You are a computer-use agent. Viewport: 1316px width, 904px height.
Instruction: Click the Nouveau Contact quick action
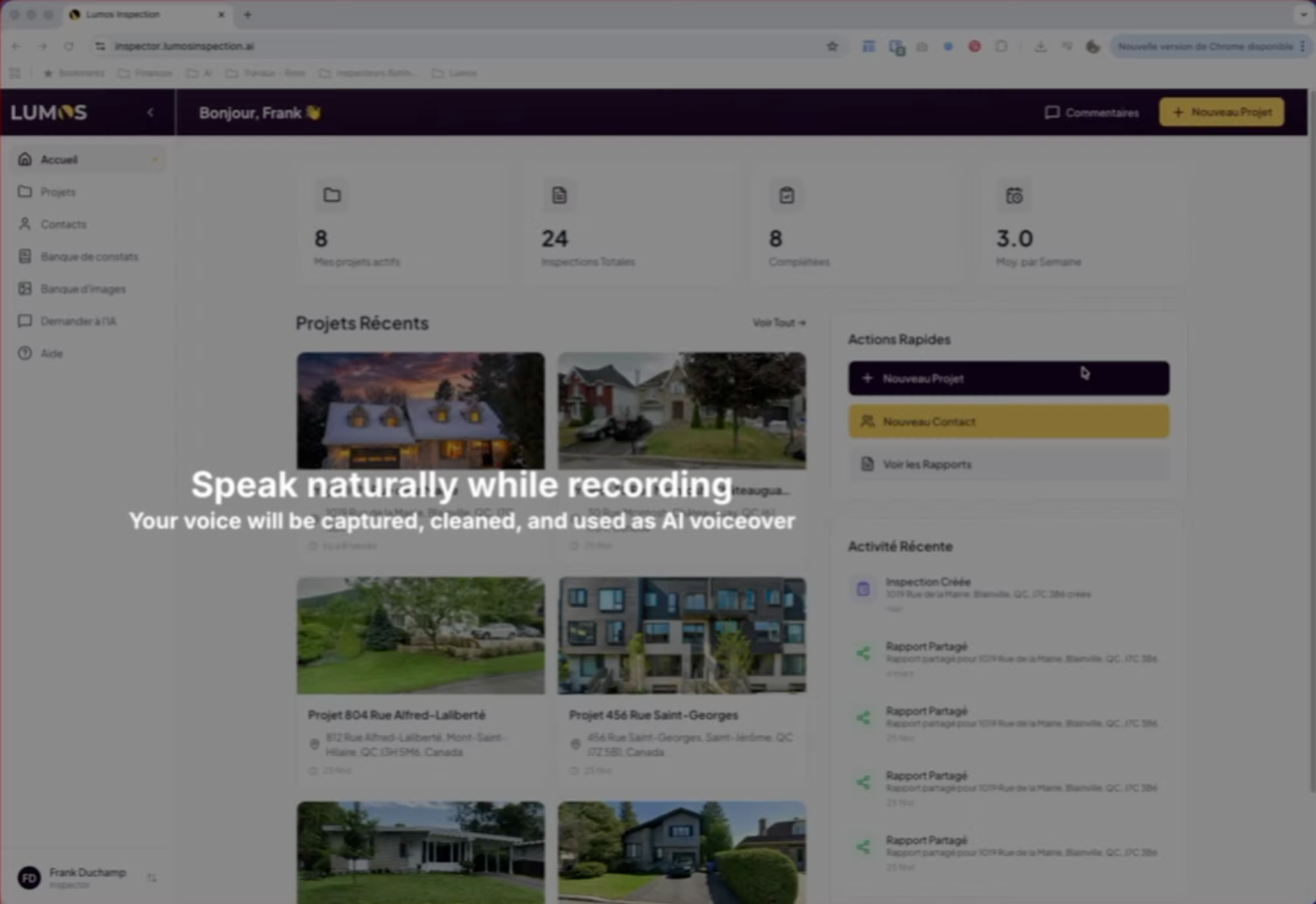coord(1008,421)
